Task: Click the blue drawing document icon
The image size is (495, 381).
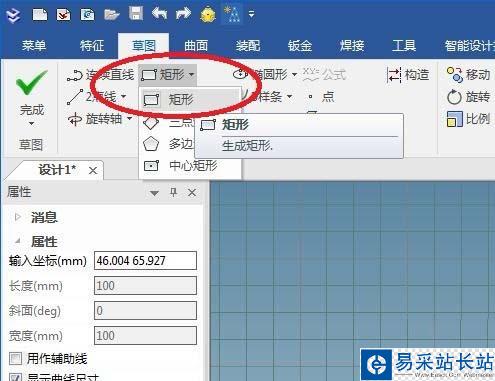Action: pyautogui.click(x=87, y=15)
